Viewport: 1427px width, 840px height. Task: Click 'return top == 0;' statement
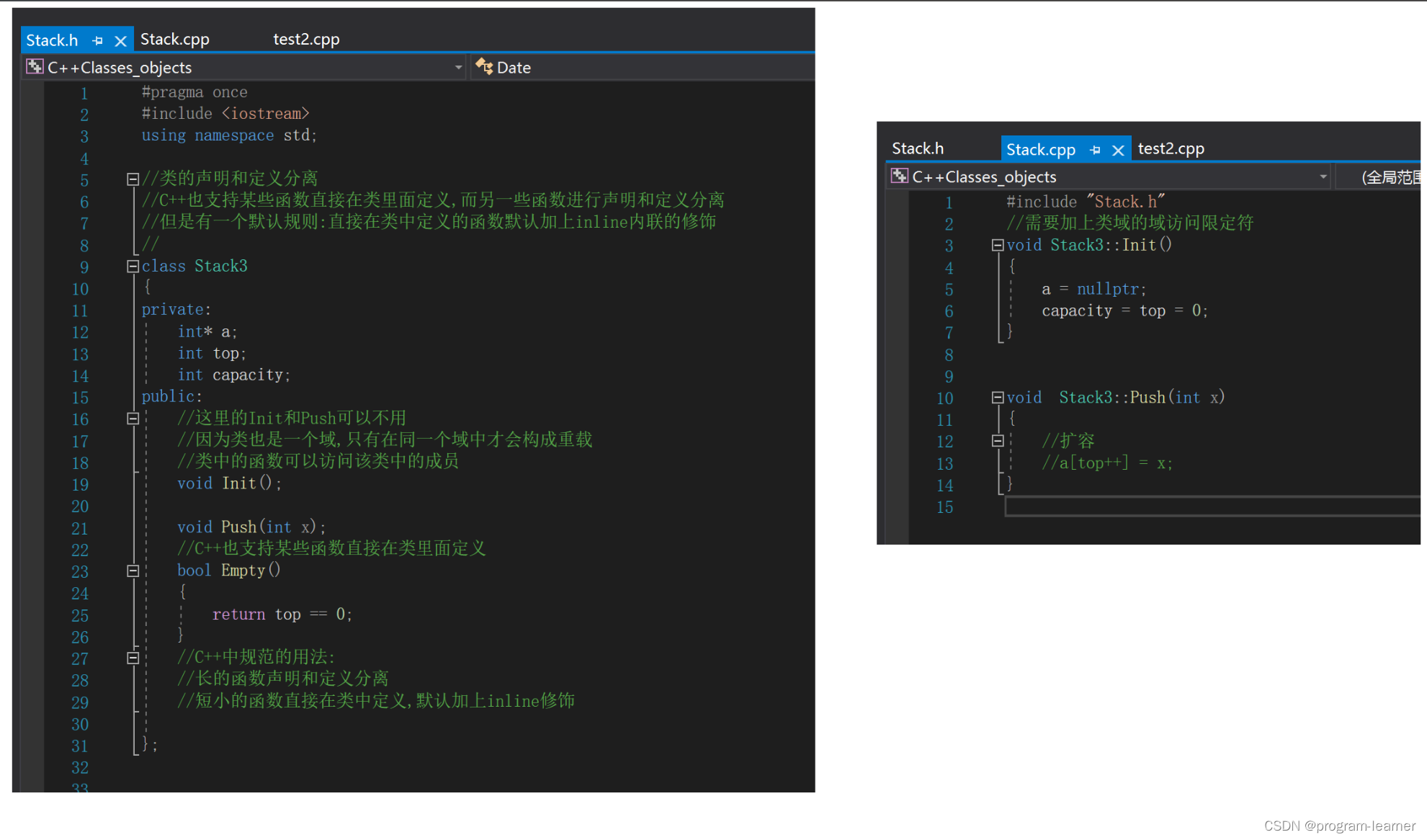(282, 615)
